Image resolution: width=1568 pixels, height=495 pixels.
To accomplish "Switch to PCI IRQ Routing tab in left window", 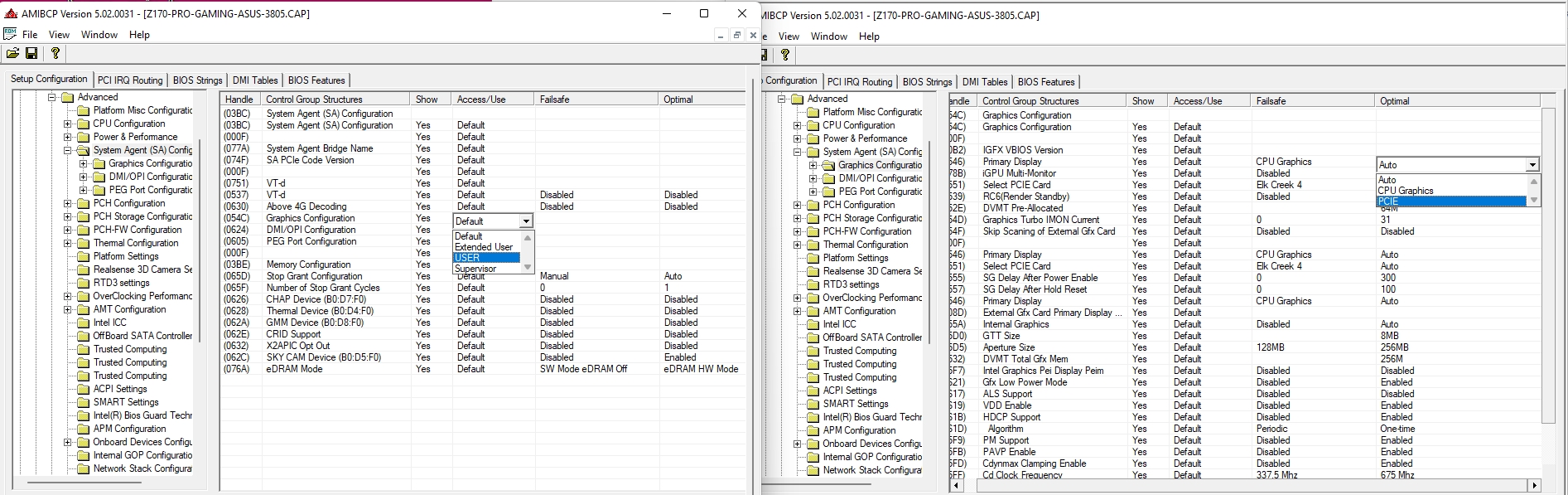I will pos(130,80).
